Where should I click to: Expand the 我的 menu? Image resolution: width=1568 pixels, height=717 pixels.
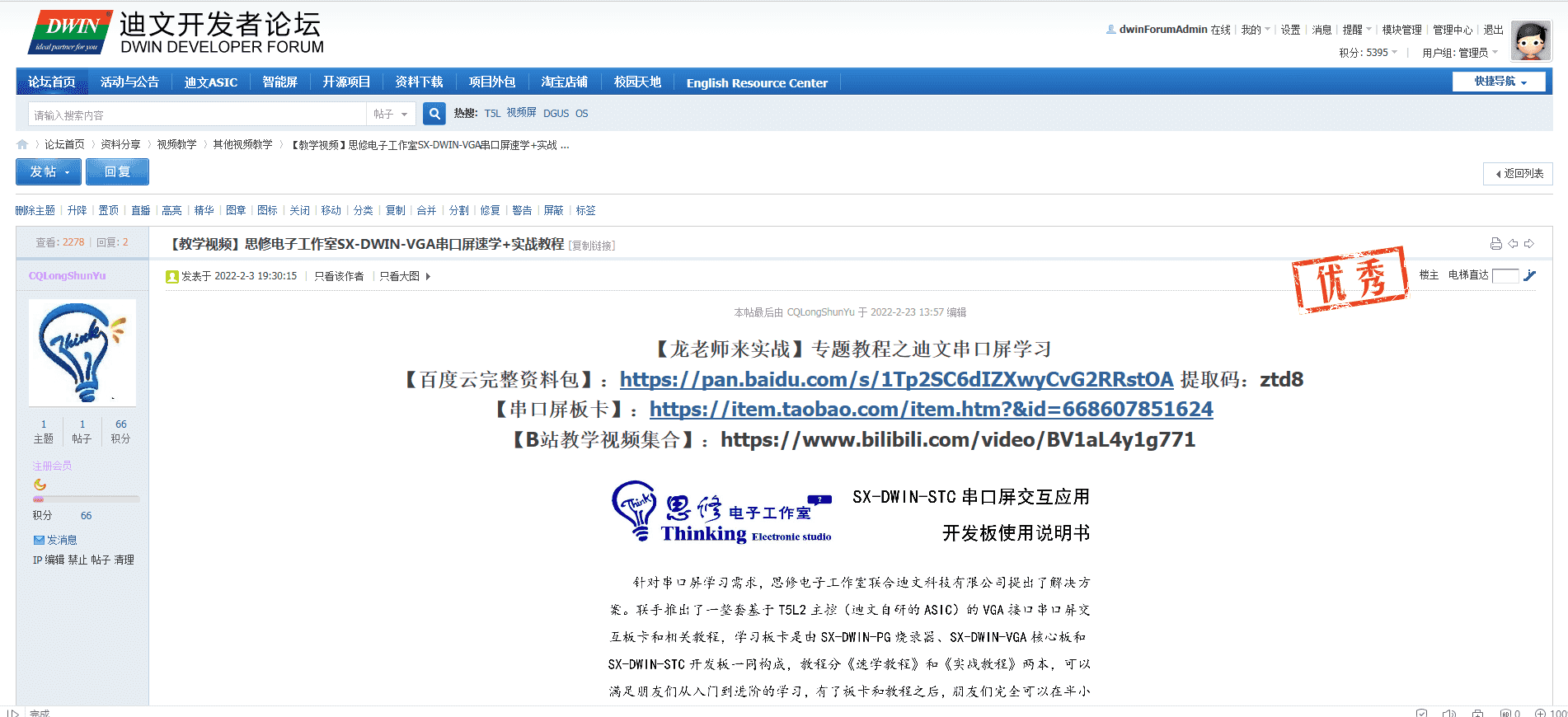[x=1256, y=30]
